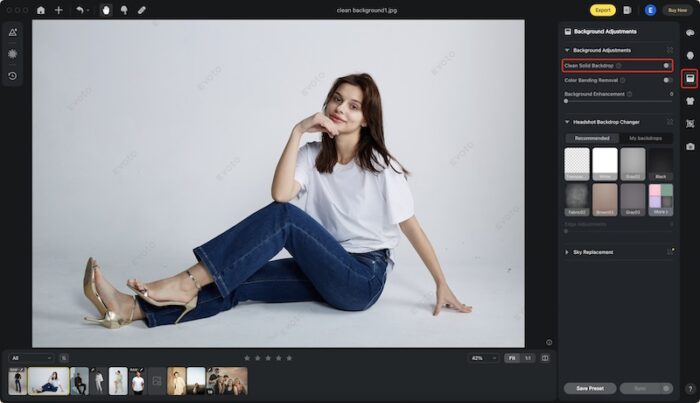Rate image with first star
Screen dimensions: 700x403
247,358
